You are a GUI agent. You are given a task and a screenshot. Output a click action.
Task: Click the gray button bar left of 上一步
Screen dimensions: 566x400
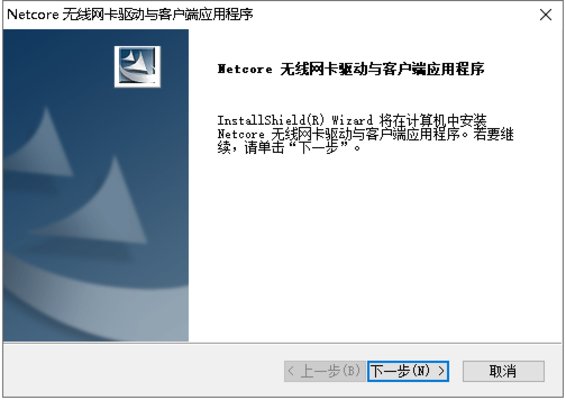point(144,371)
